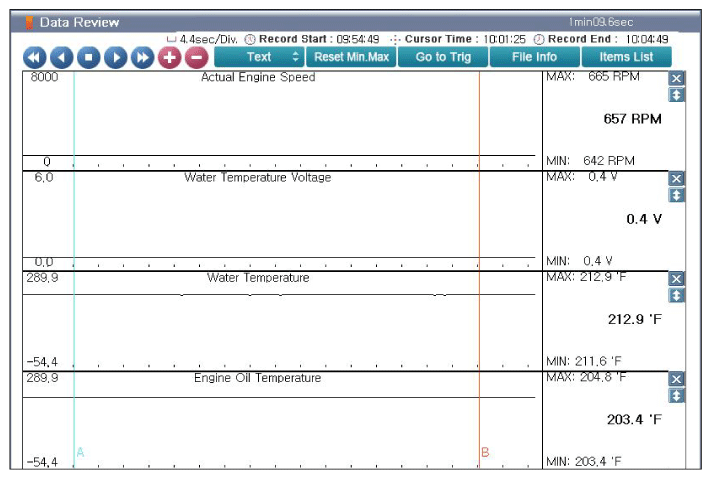The image size is (711, 479).
Task: Close the Water Temperature graph
Action: (x=677, y=279)
